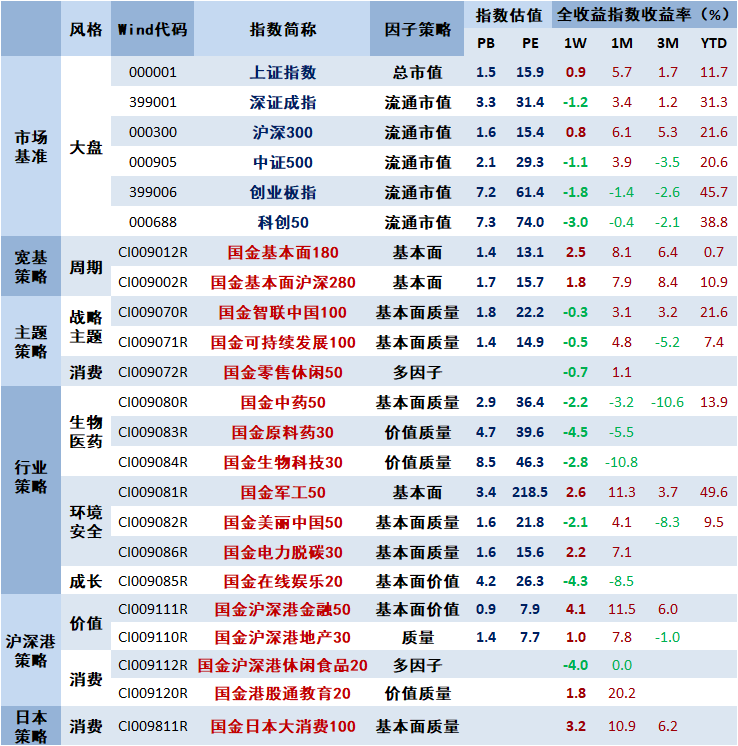Click the 行业策略 category cell

point(31,477)
